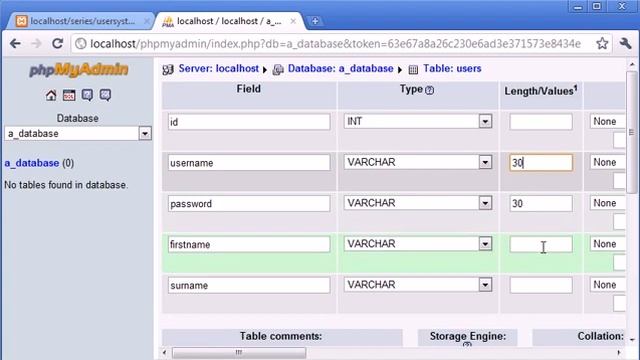Click the scroll-right arrow of horizontal scrollbar
640x360 pixels.
click(x=618, y=352)
